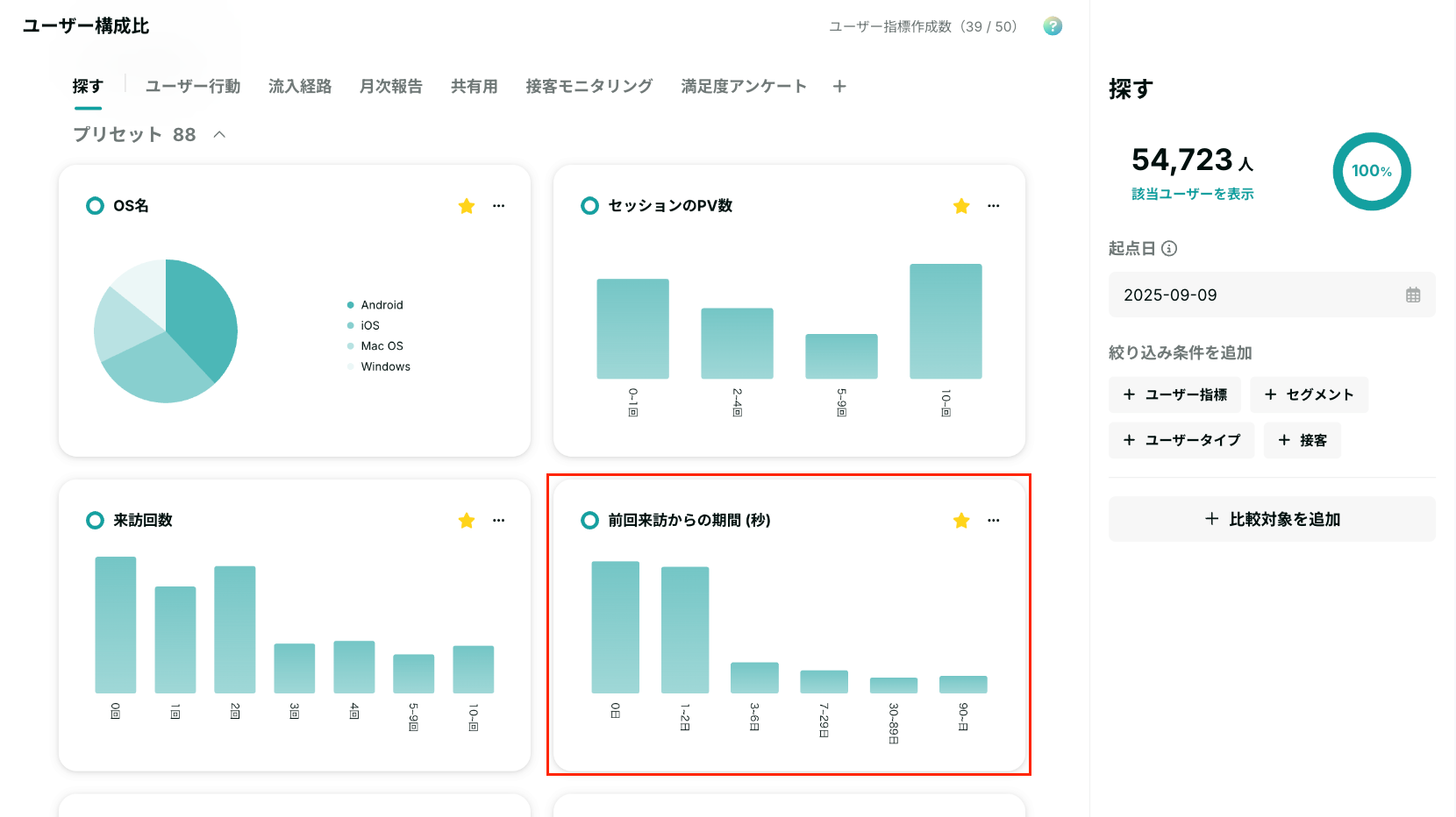Select the 来訪回数 radio circle
The height and width of the screenshot is (817, 1456).
[95, 521]
